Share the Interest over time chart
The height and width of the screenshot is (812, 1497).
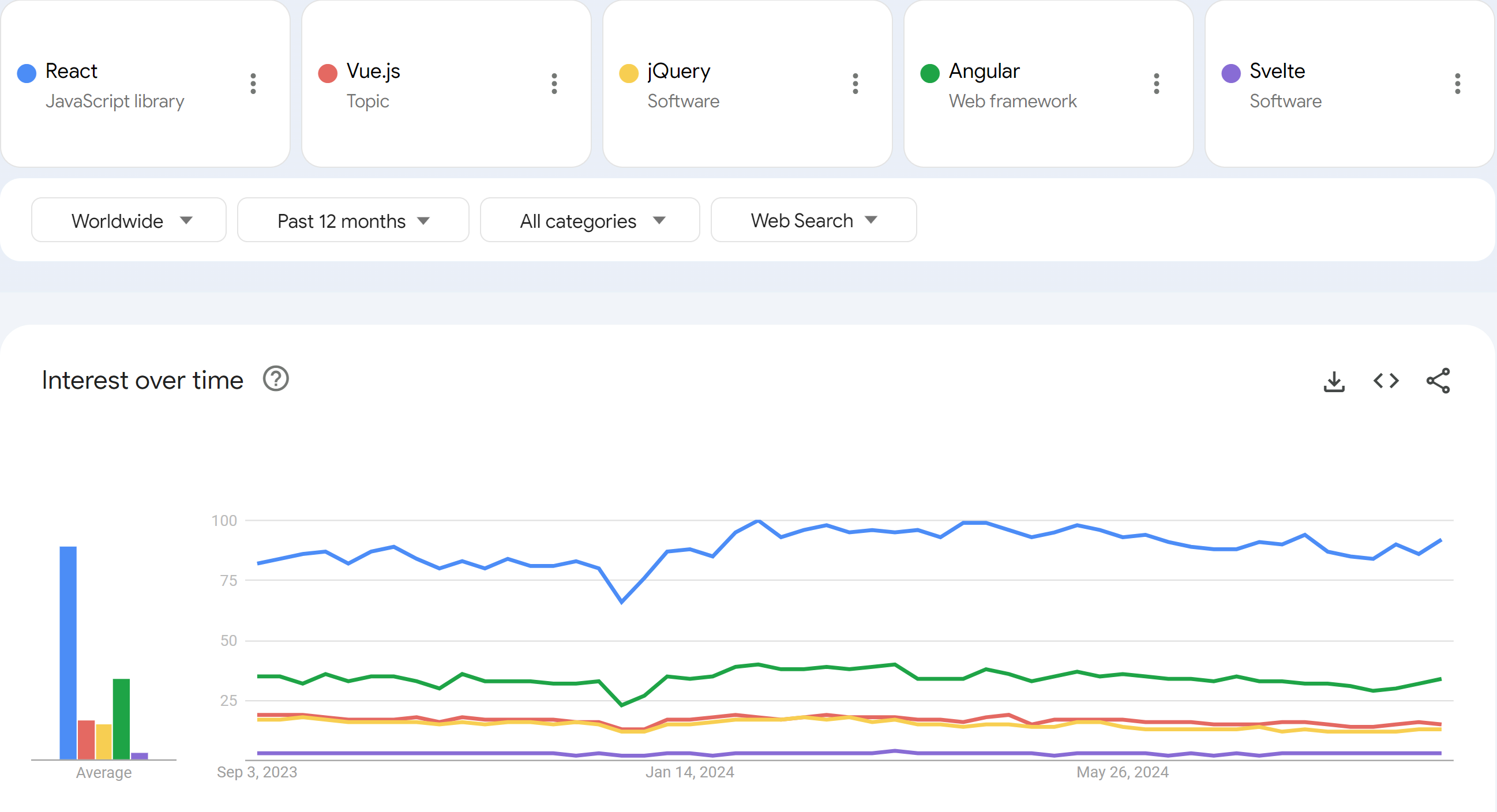coord(1438,381)
